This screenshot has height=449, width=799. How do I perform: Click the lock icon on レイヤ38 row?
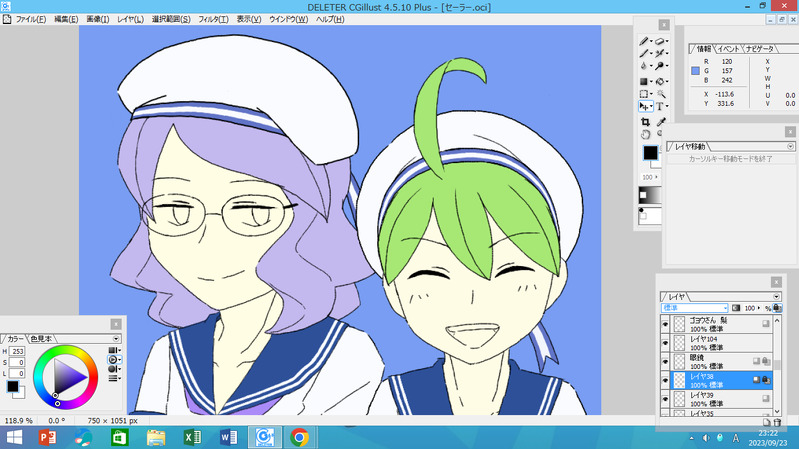pyautogui.click(x=766, y=380)
